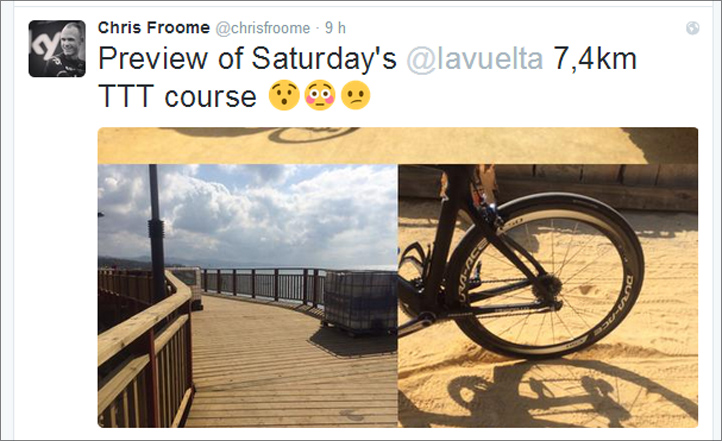Click the bicycle shadow on the sand
Screen dimensions: 722x441
566,391
